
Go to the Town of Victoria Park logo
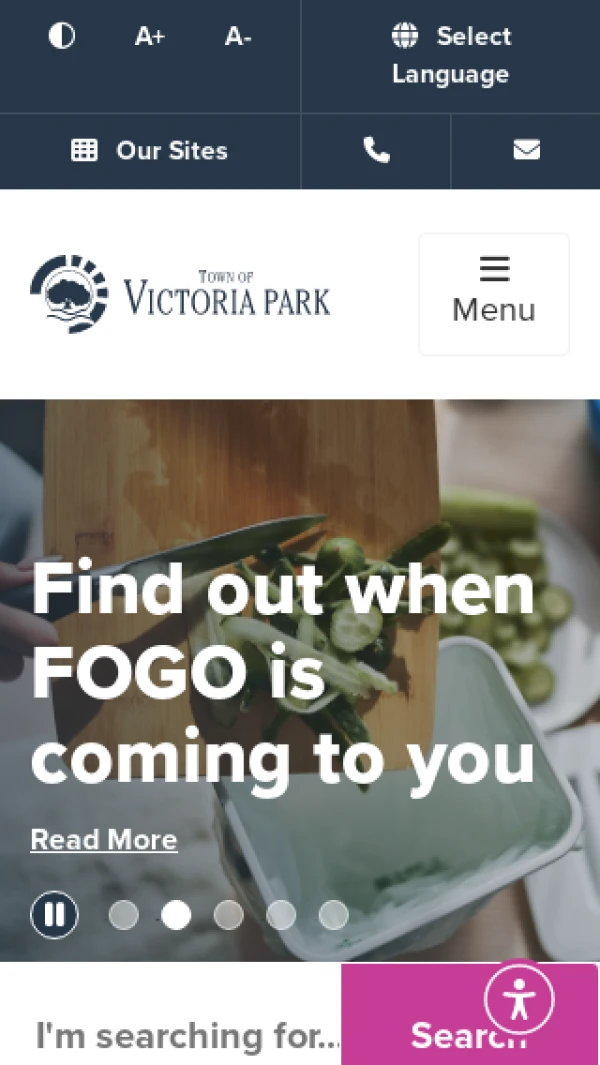pyautogui.click(x=180, y=294)
